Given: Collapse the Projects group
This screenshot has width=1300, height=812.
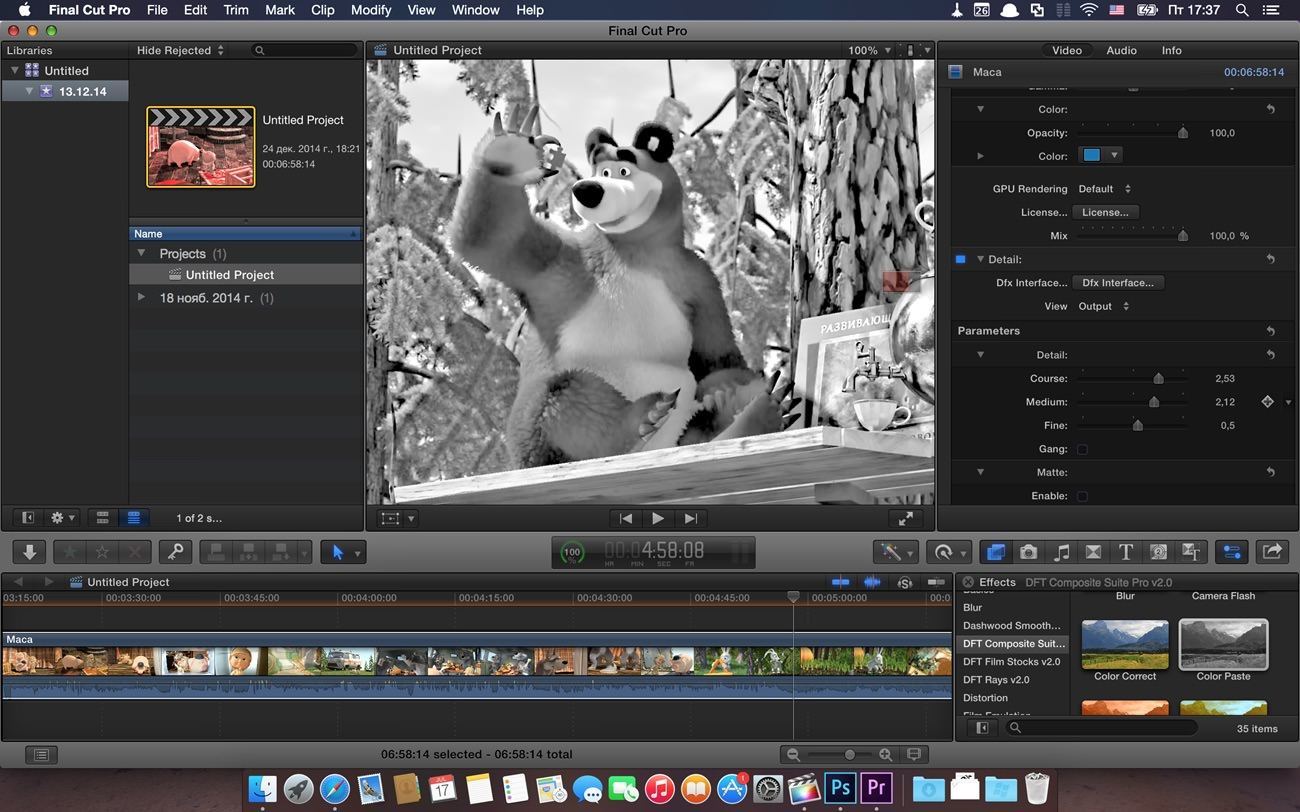Looking at the screenshot, I should [x=141, y=254].
